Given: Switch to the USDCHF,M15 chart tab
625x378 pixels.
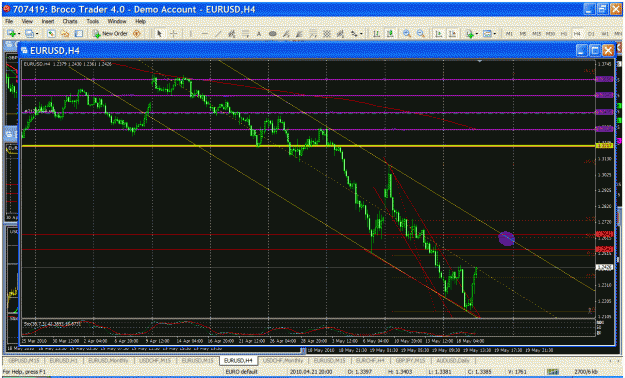Looking at the screenshot, I should (155, 361).
